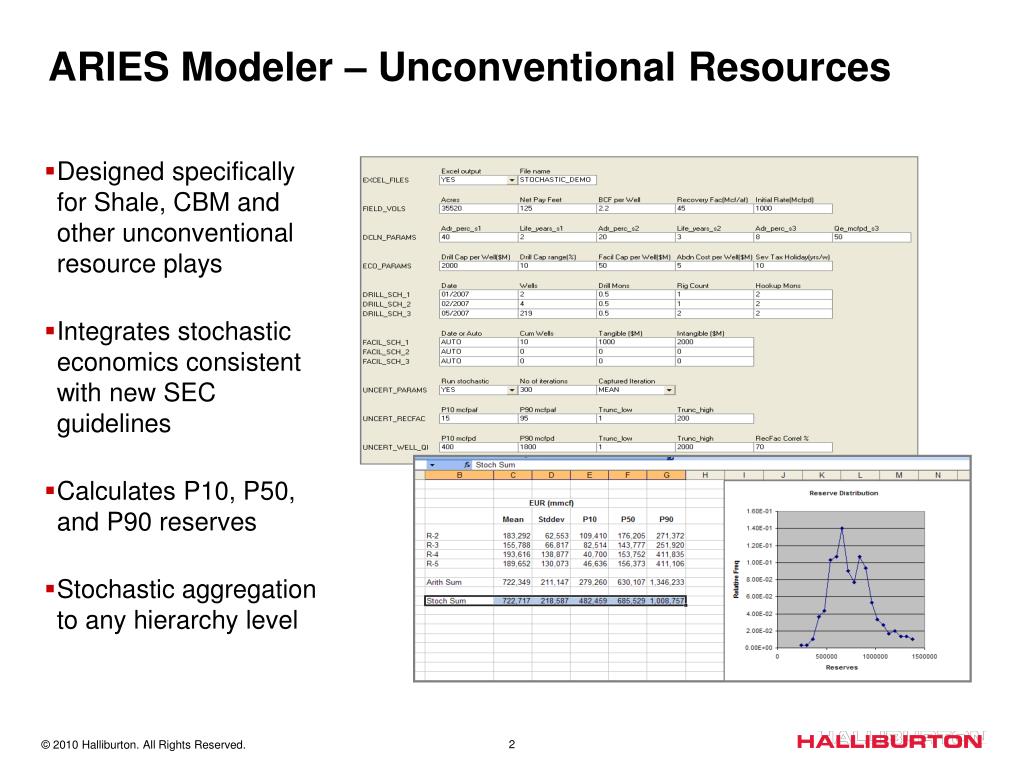Screen dimensions: 1024x768
Task: Click Stoch Sum mean value 722,717
Action: (x=513, y=601)
